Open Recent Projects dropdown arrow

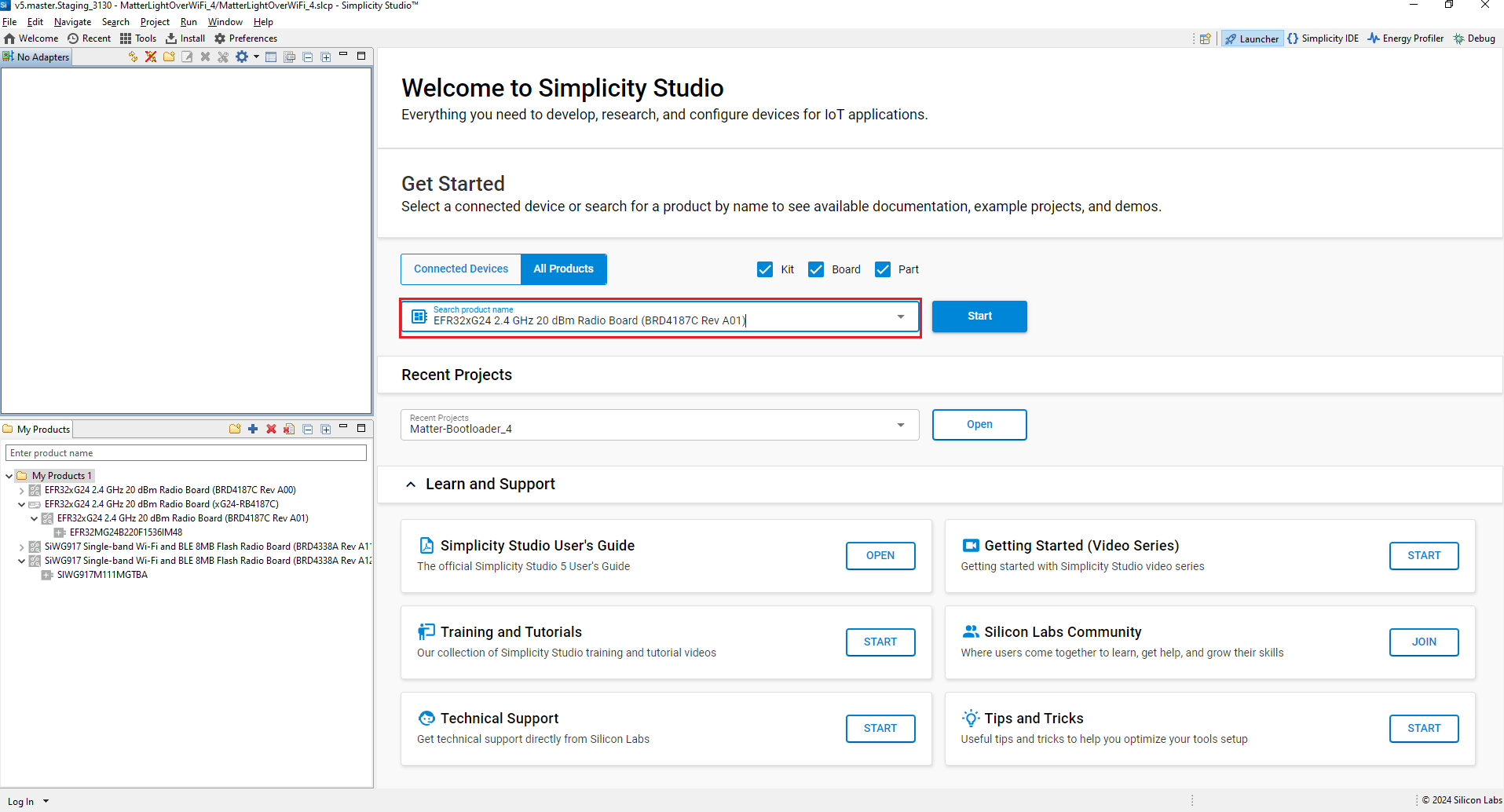click(x=901, y=425)
